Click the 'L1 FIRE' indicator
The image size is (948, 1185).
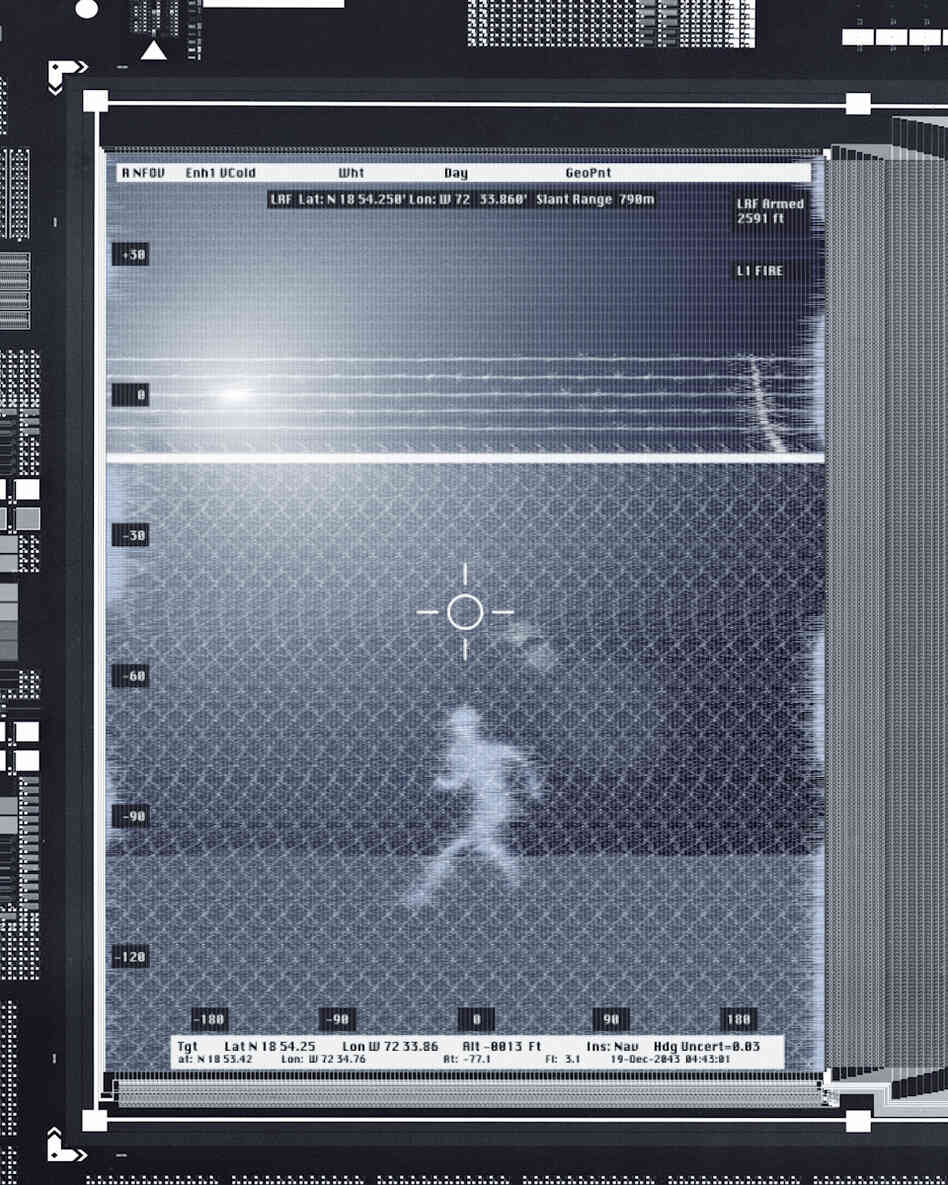760,271
